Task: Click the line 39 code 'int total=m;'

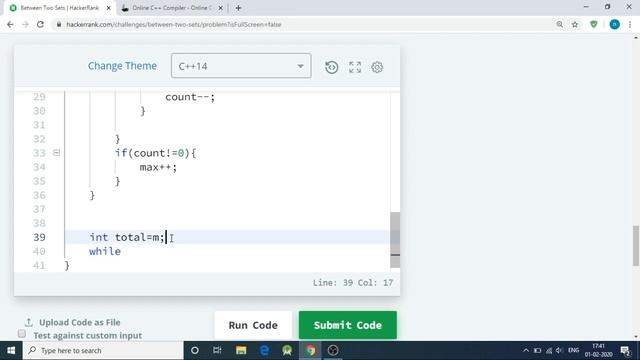Action: click(127, 237)
